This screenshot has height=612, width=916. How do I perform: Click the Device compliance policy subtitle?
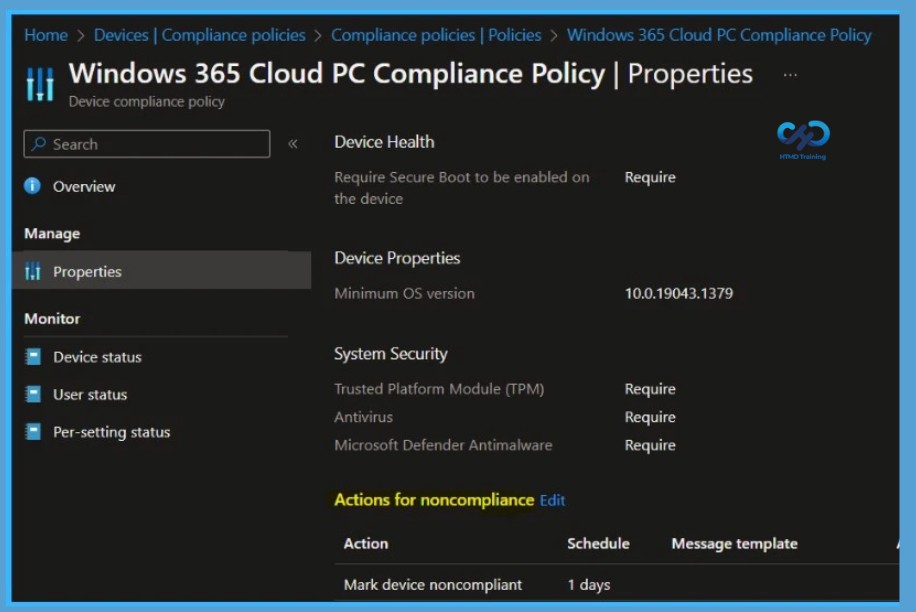pos(147,102)
